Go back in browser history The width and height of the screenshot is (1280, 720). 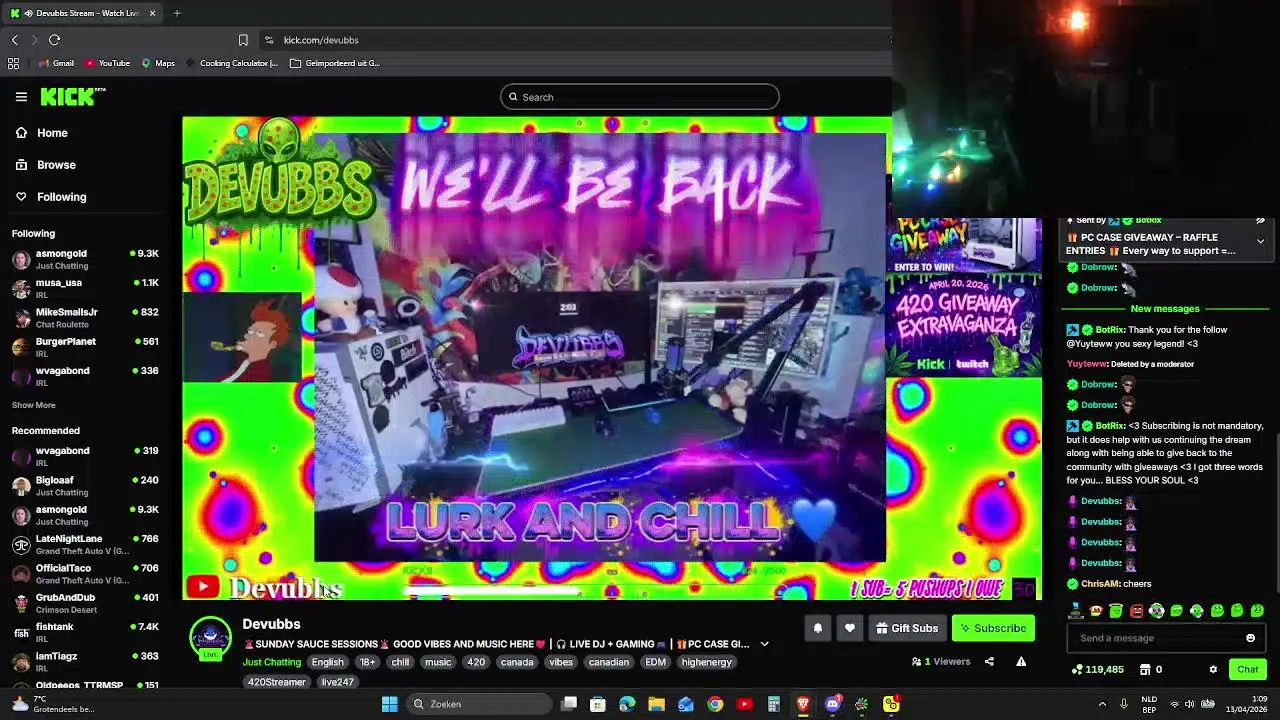(x=14, y=40)
